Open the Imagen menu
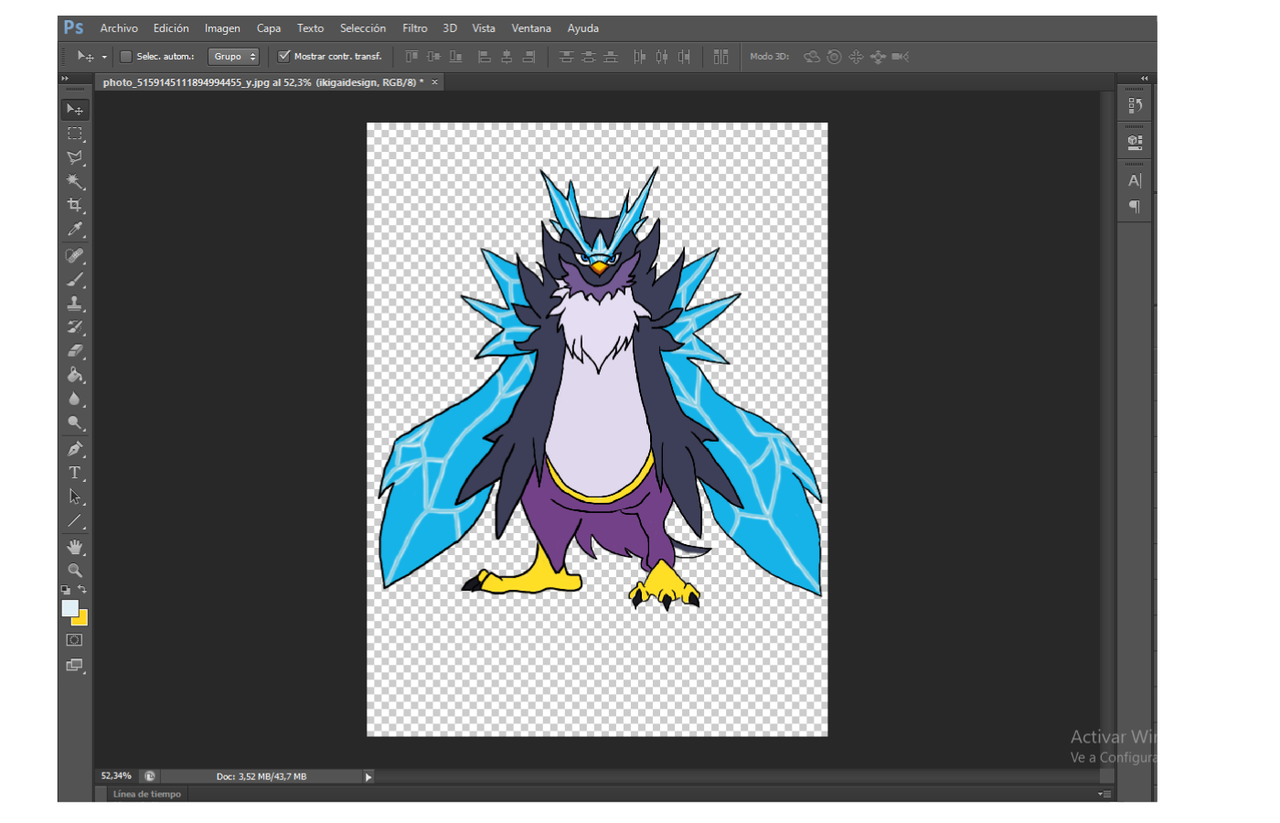 222,28
